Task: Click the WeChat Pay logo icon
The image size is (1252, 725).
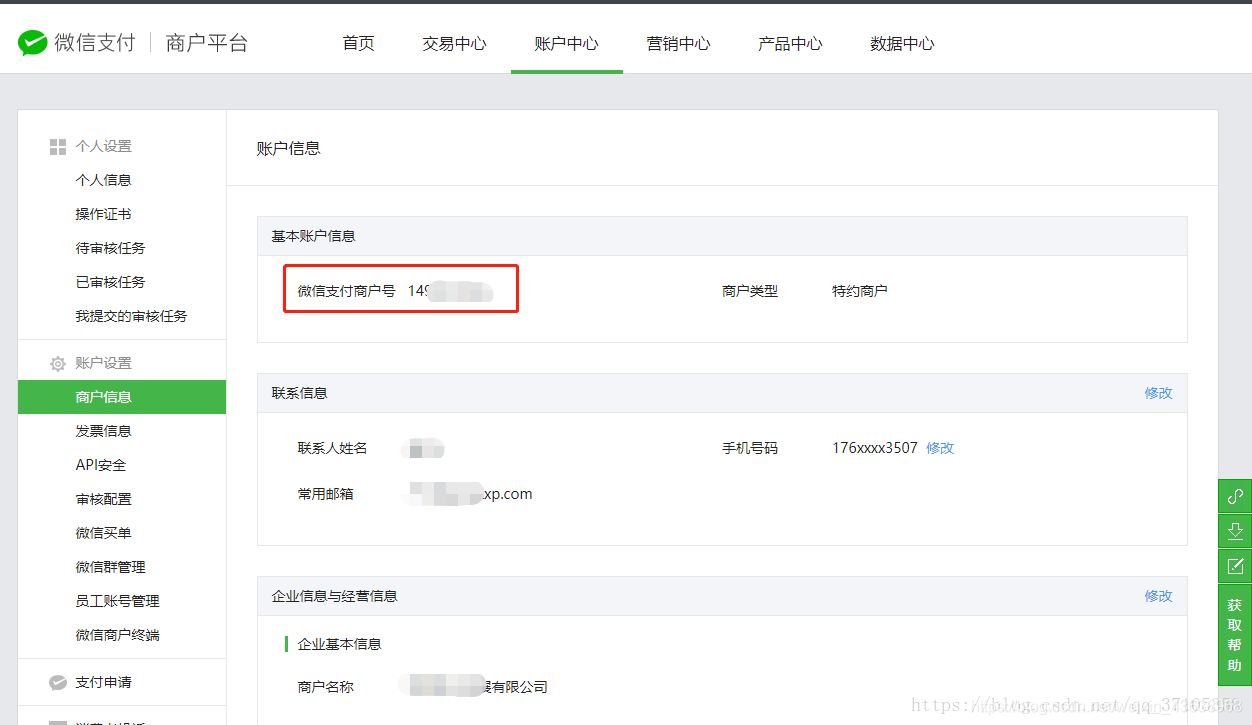Action: coord(33,43)
